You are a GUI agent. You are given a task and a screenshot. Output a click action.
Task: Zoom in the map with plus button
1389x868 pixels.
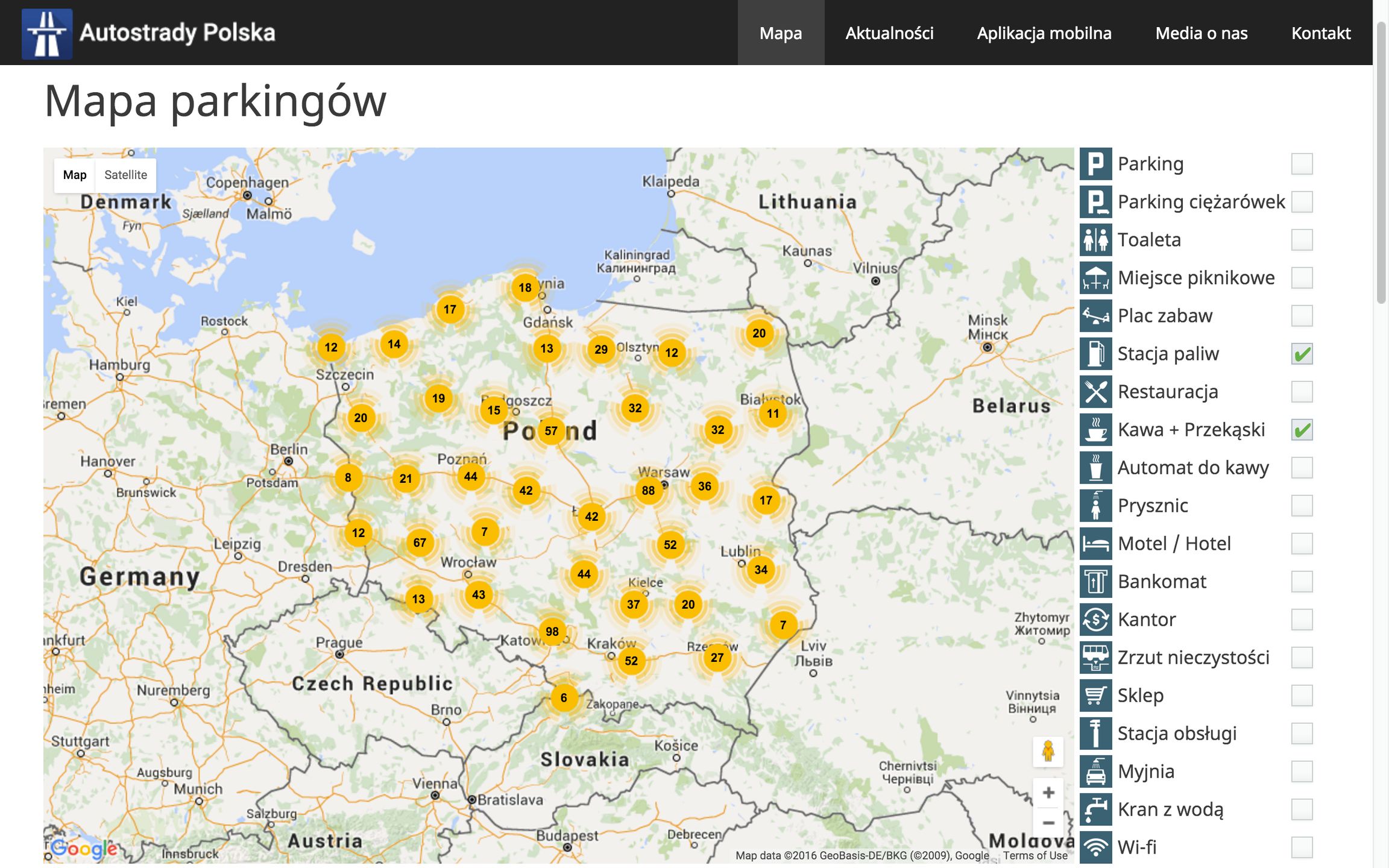click(x=1048, y=793)
